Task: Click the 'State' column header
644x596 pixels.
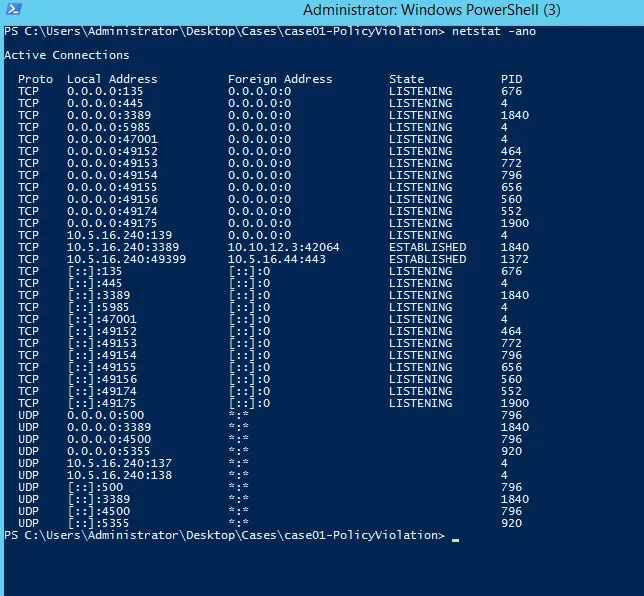Action: click(x=406, y=79)
